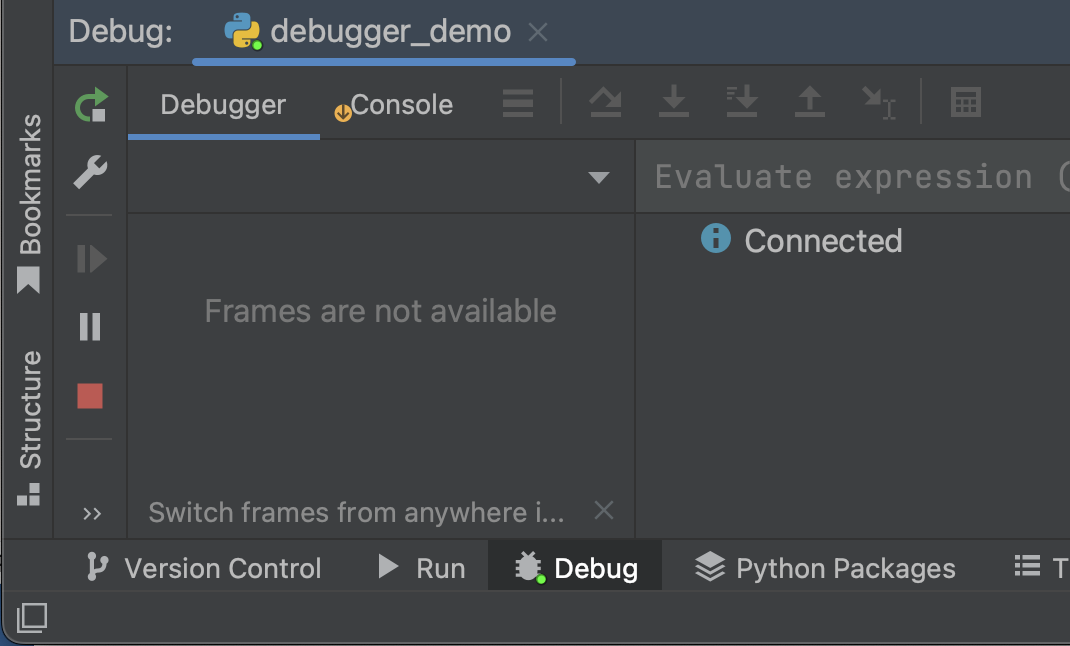Open the Version Control panel
The image size is (1070, 646).
[203, 568]
